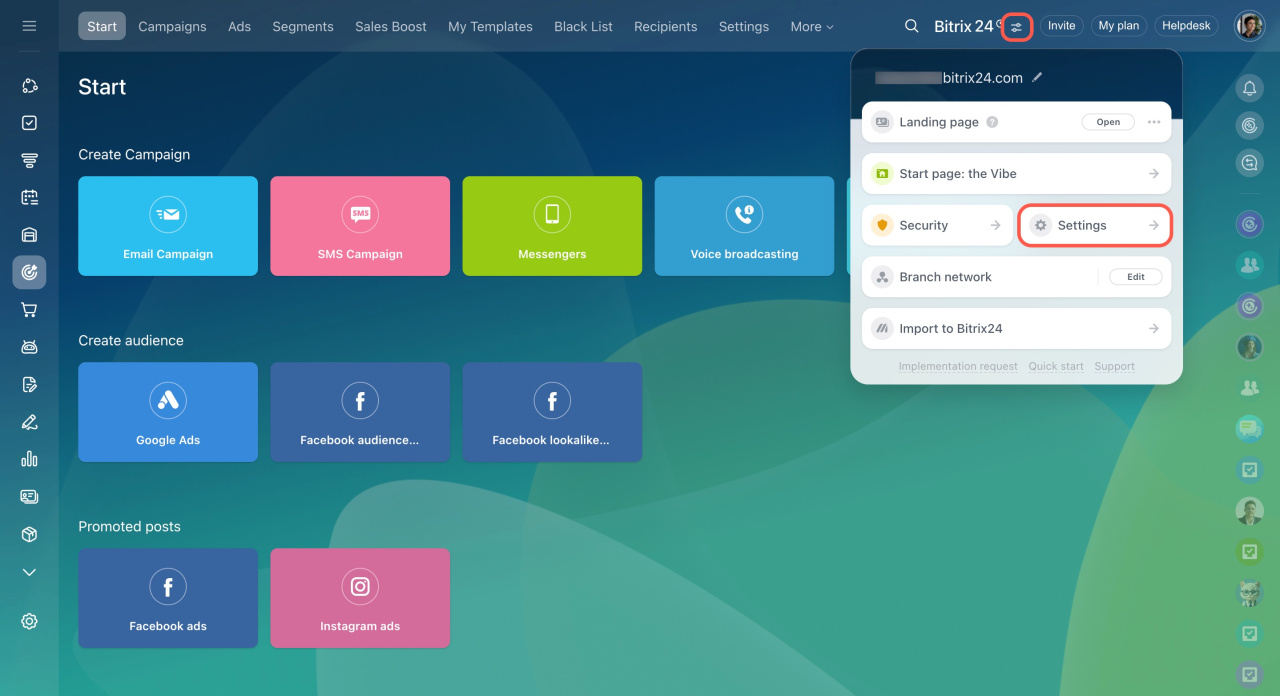This screenshot has height=696, width=1280.
Task: Open the document-with-pencil sidebar icon
Action: (29, 385)
